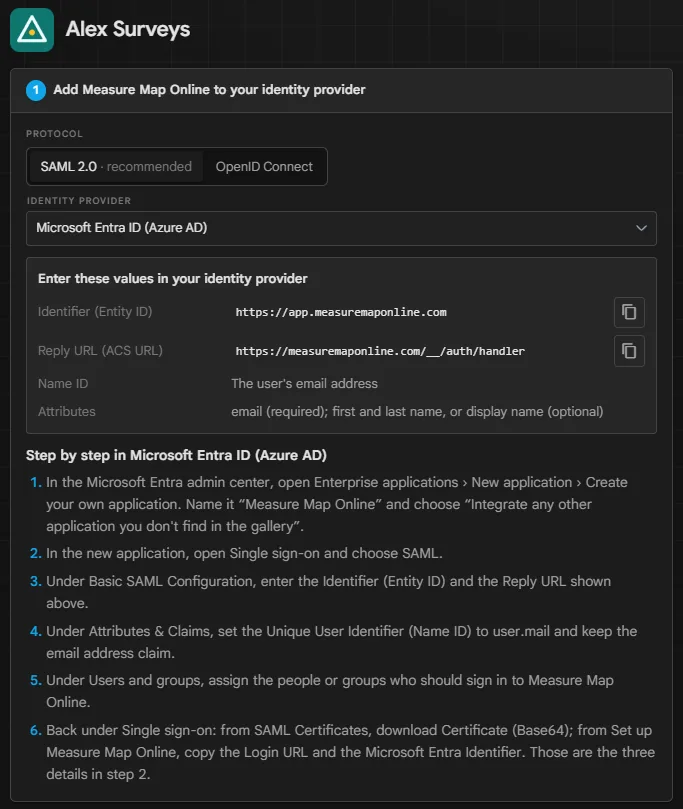
Task: Open the Identity Provider dropdown
Action: tap(341, 228)
